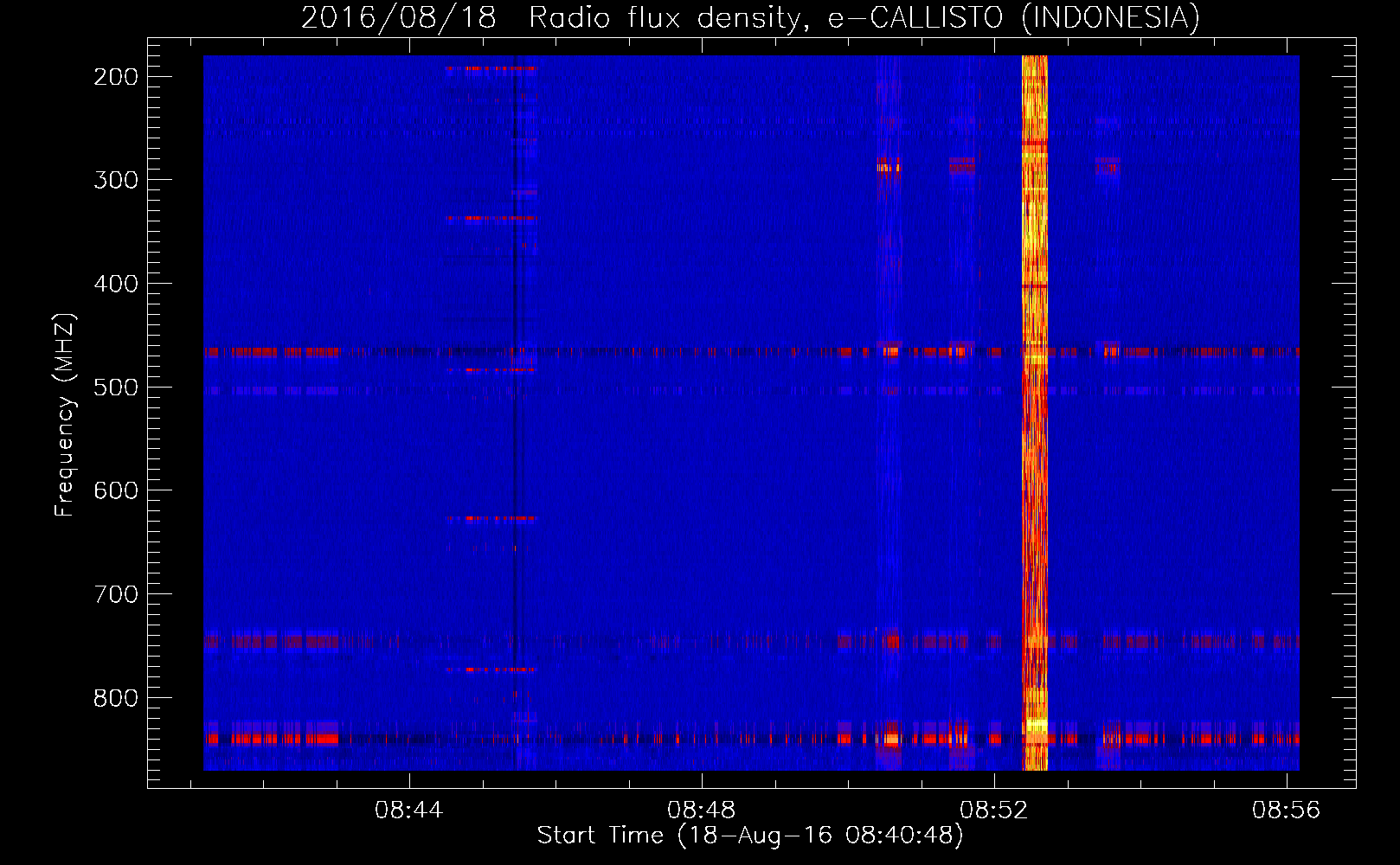Click the 08:44 time tick label
The height and width of the screenshot is (865, 1400).
click(408, 811)
